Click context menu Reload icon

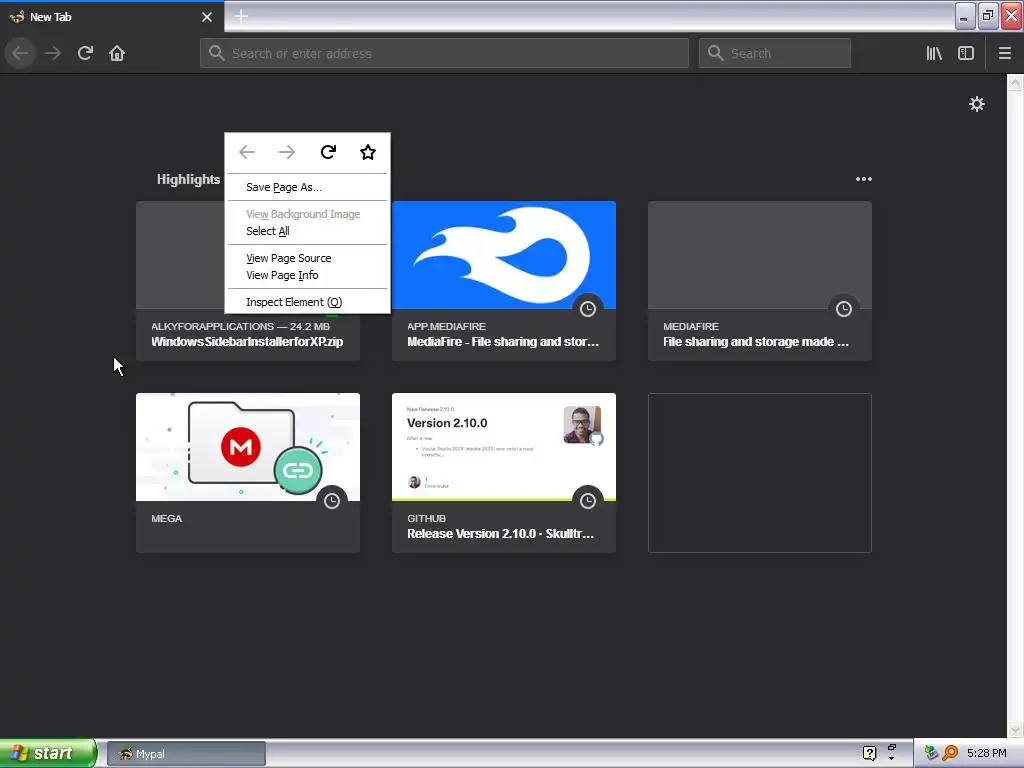pyautogui.click(x=328, y=152)
